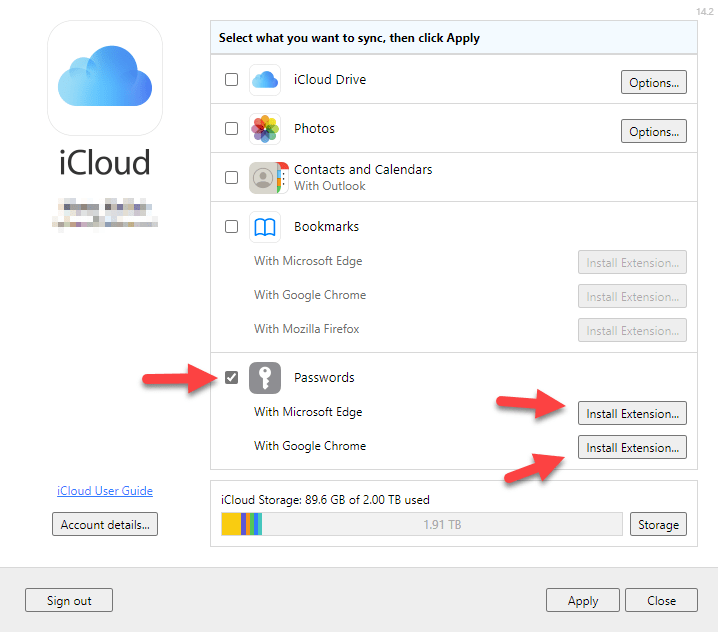Click the 'Bookmarks' label
Screen dimensions: 718x632
[326, 227]
